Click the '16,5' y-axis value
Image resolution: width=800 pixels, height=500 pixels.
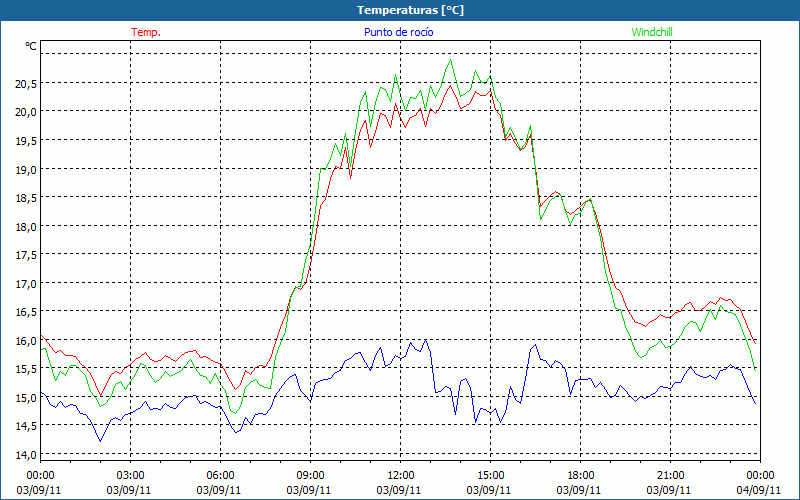pyautogui.click(x=26, y=312)
